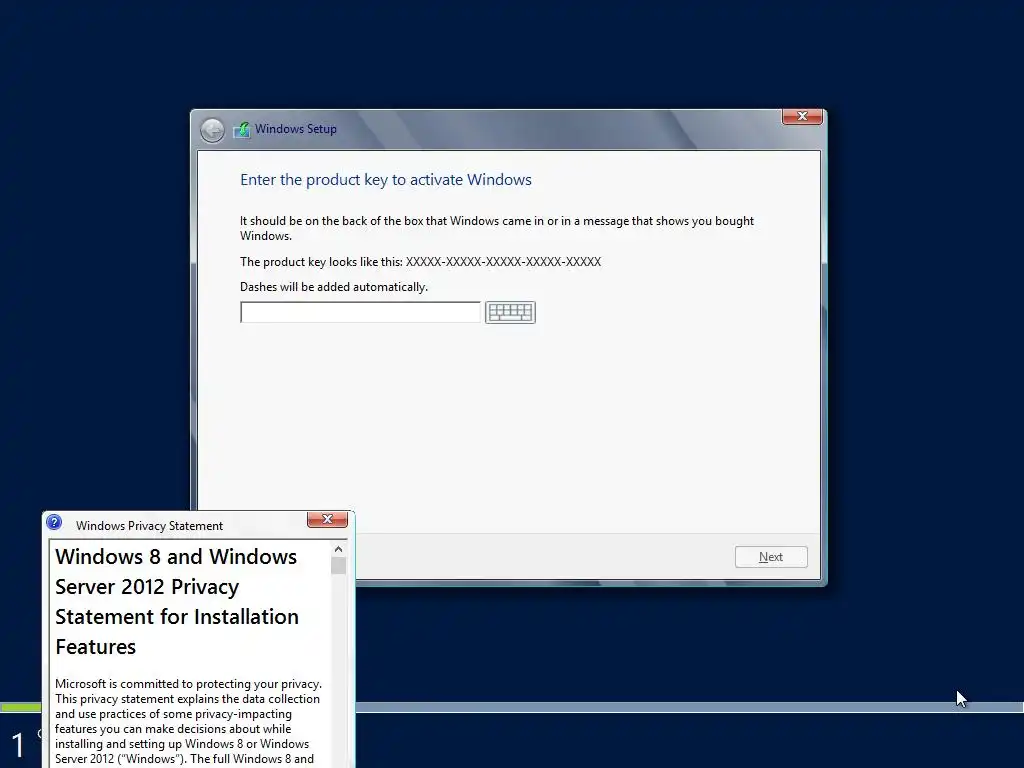The width and height of the screenshot is (1024, 768).
Task: Click the privacy statement scrollbar thumb
Action: 338,566
